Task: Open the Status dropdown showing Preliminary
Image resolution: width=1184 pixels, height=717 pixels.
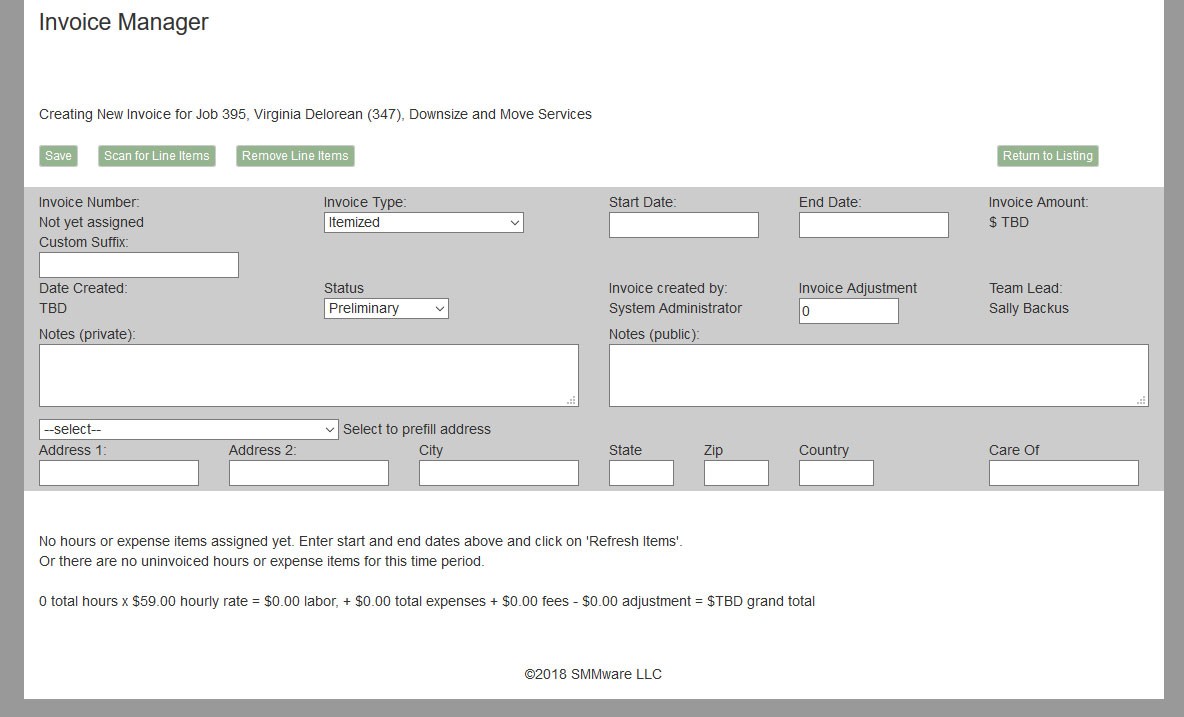Action: 386,309
